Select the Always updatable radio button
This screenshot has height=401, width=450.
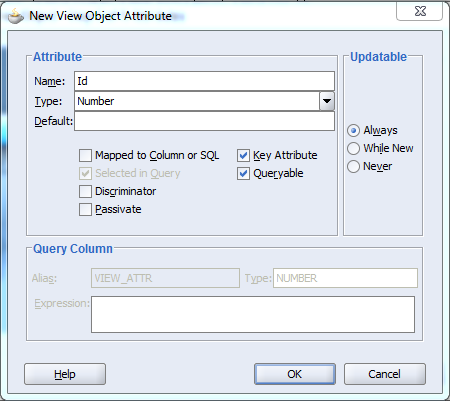(353, 130)
